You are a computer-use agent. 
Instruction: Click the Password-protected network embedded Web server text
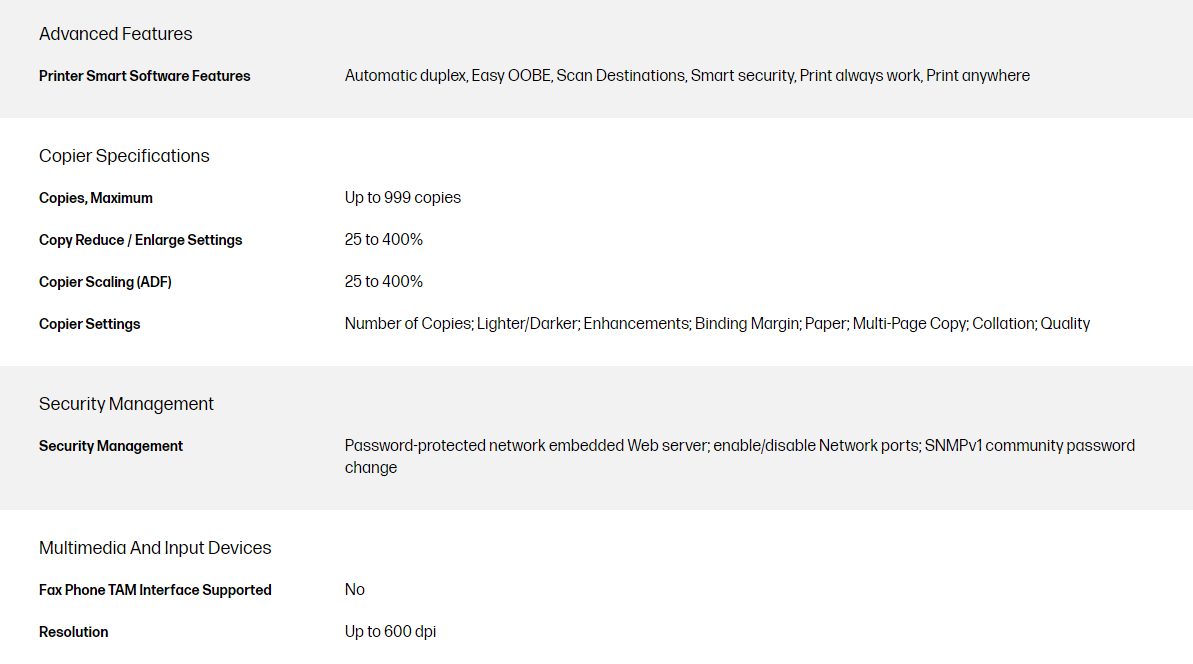[739, 446]
